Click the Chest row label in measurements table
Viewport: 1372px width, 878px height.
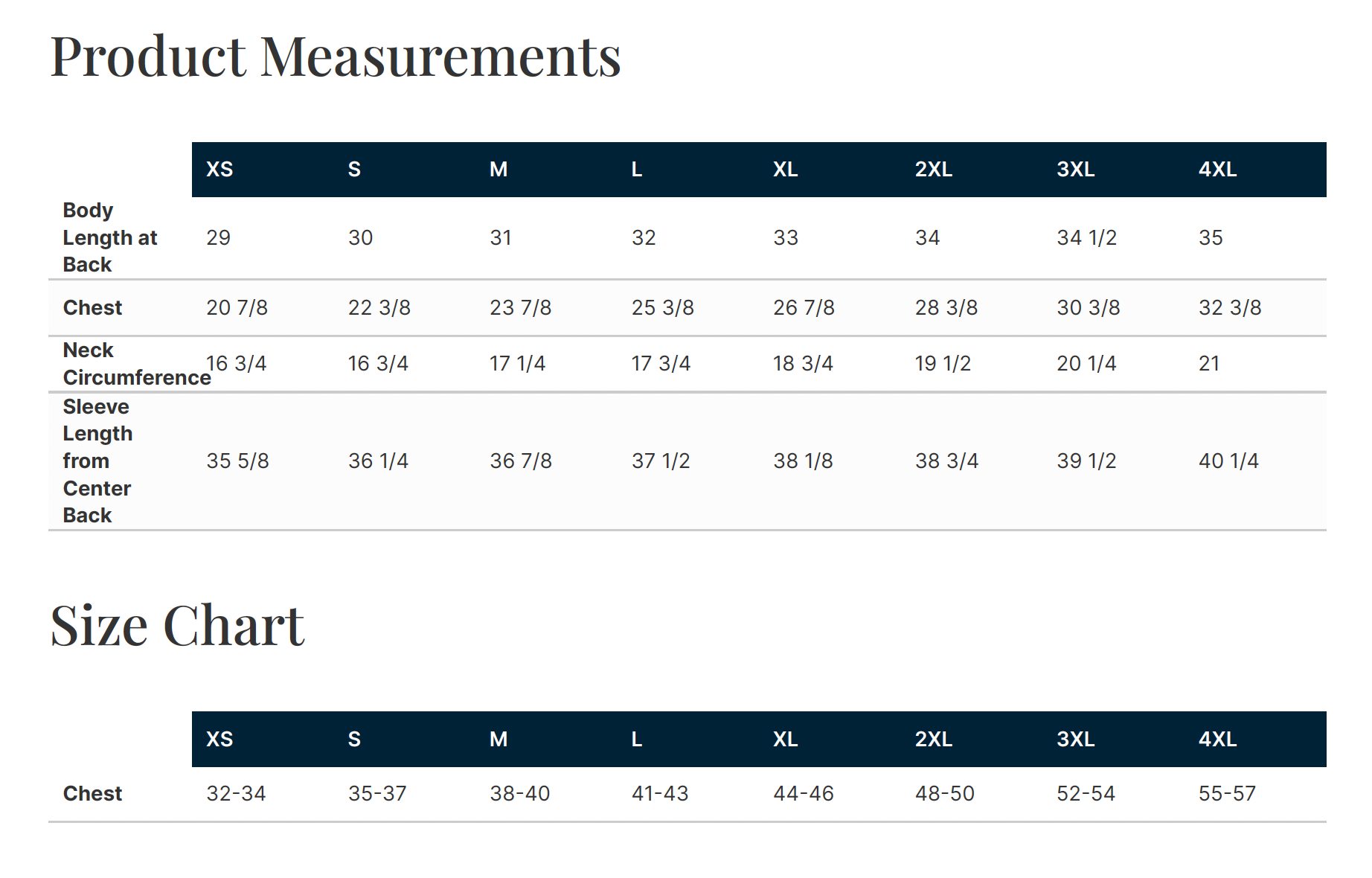pyautogui.click(x=92, y=307)
